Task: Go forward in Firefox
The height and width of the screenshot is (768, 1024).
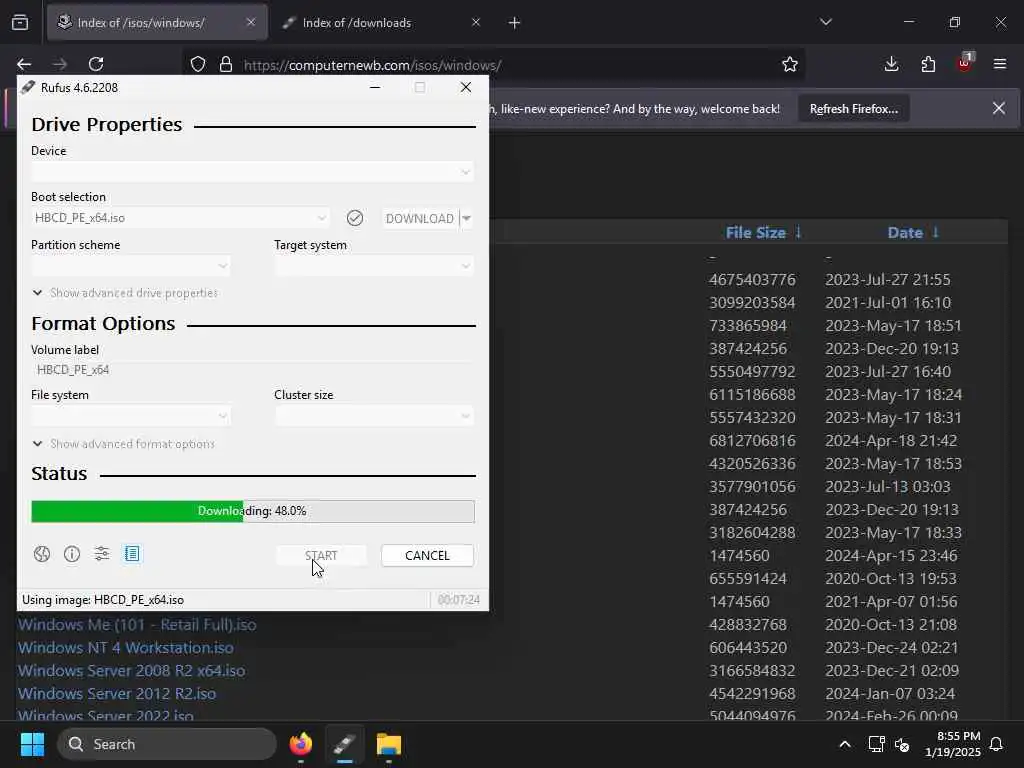Action: point(60,64)
